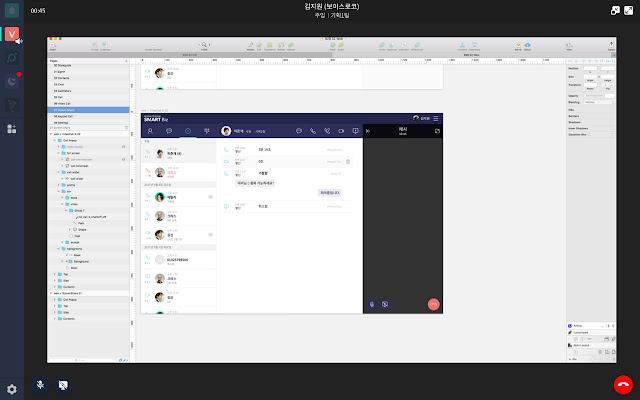Toggle screen sharing in the call controls
The width and height of the screenshot is (640, 400).
(63, 384)
